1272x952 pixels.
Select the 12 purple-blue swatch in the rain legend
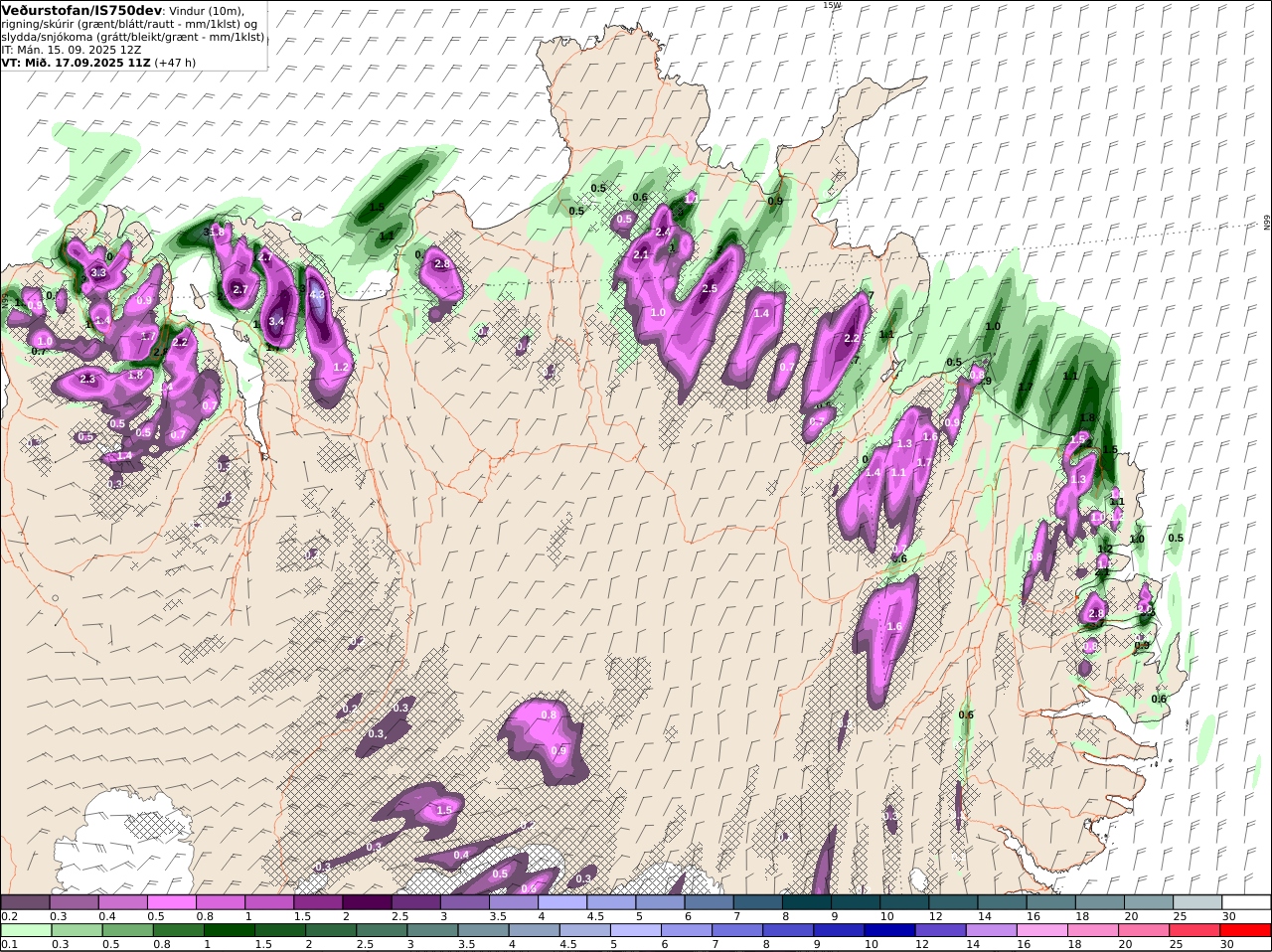point(940,930)
